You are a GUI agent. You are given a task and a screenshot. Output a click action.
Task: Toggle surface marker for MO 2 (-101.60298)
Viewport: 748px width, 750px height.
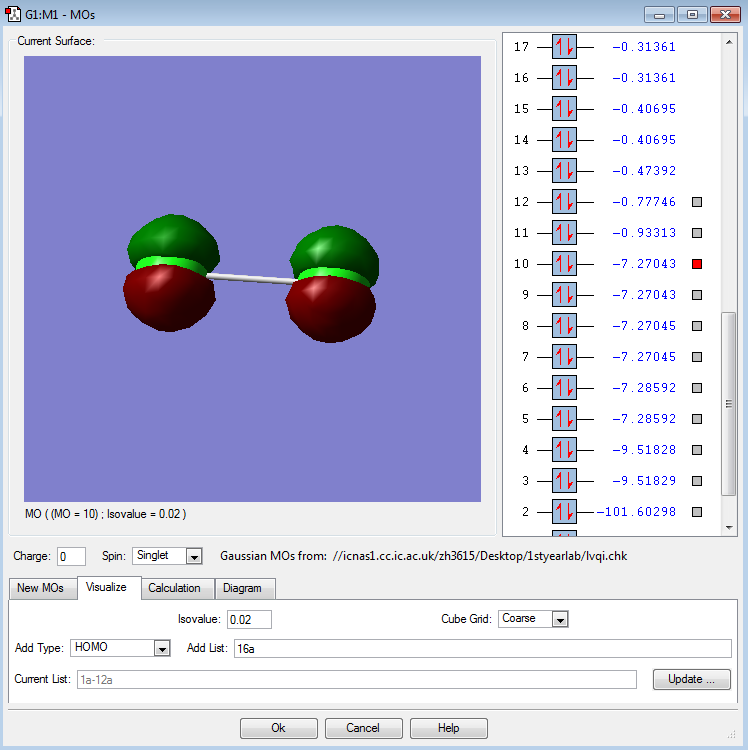point(697,512)
